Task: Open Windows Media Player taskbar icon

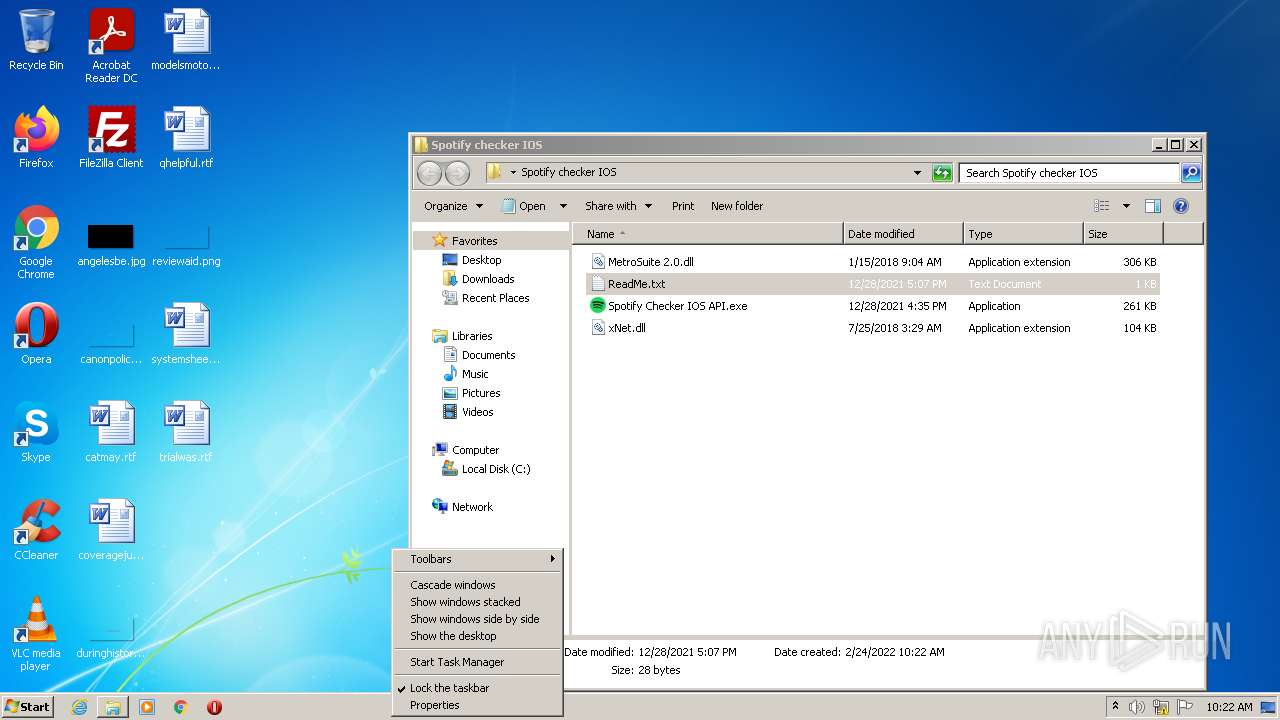Action: tap(147, 707)
